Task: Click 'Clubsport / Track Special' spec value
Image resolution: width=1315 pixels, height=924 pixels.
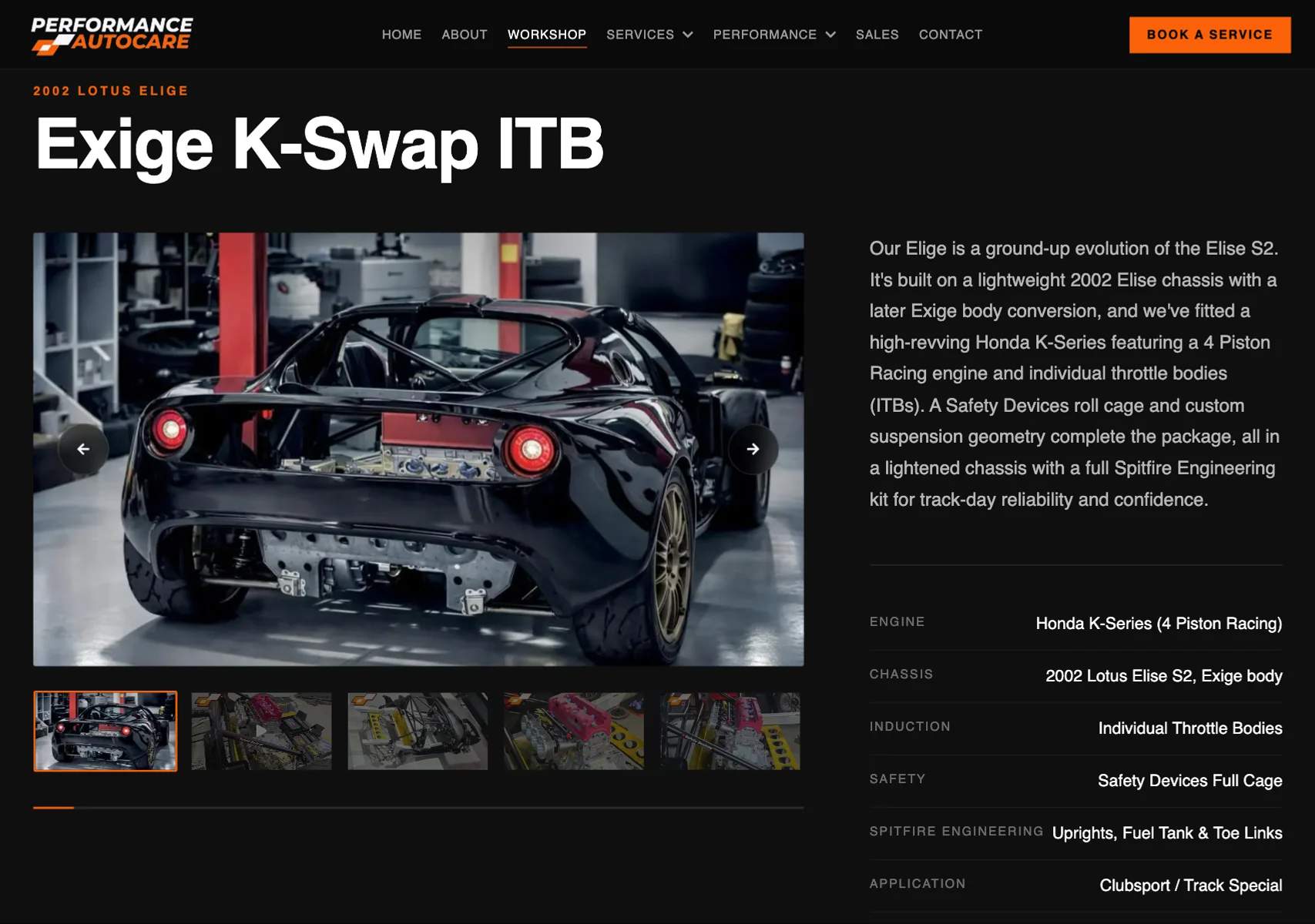Action: point(1191,885)
